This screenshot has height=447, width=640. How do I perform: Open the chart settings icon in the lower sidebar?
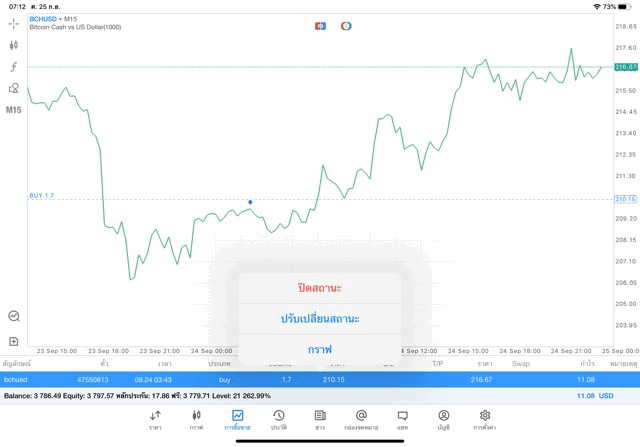click(x=14, y=316)
